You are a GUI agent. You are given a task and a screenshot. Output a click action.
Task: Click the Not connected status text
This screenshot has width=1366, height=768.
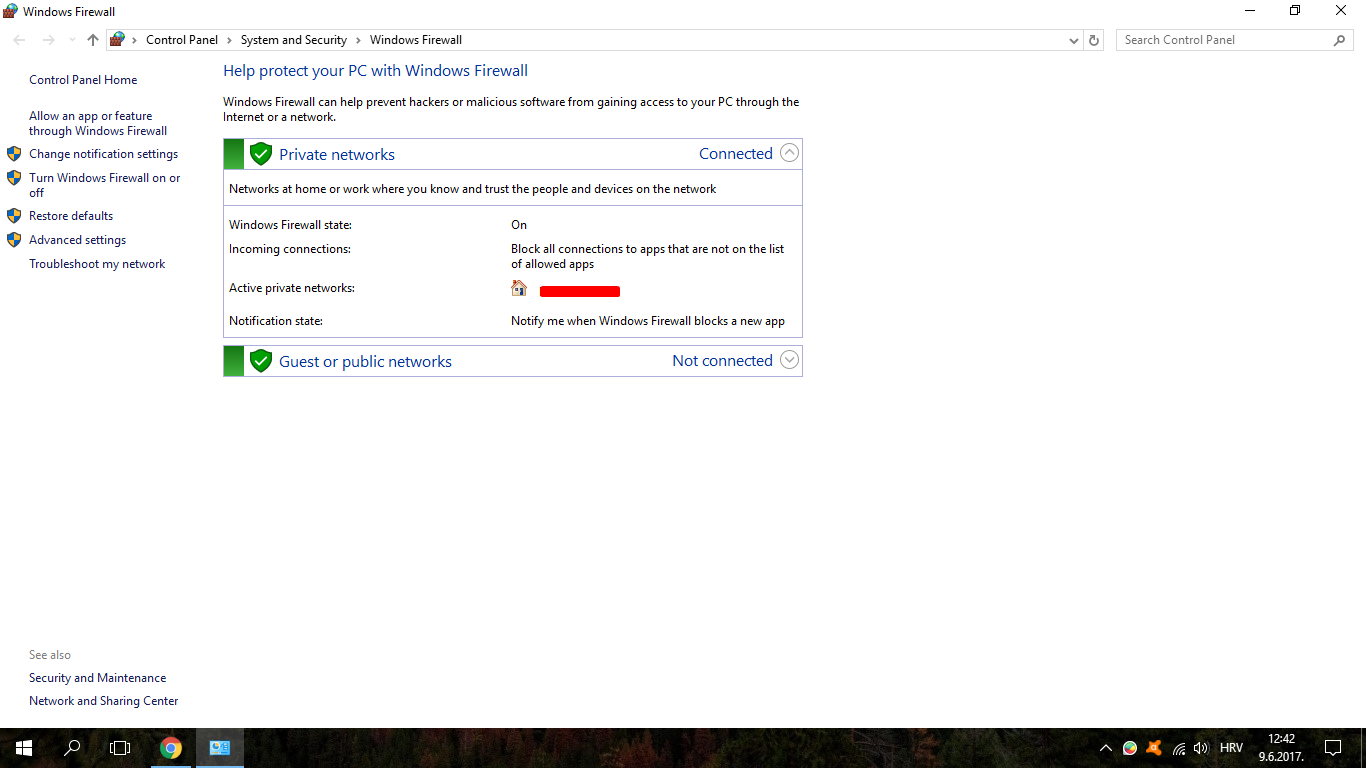(x=722, y=361)
